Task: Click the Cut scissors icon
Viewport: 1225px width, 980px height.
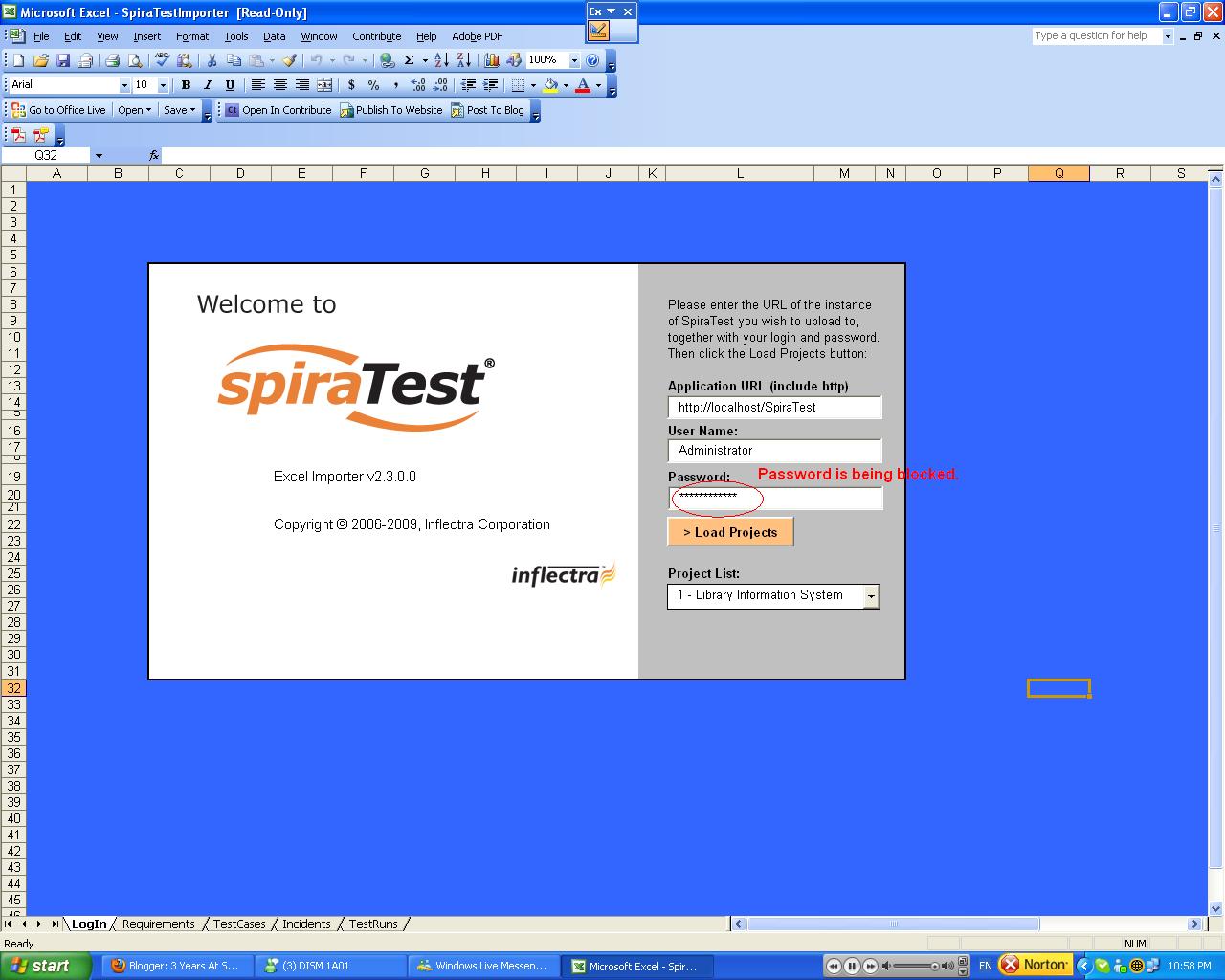Action: tap(212, 60)
